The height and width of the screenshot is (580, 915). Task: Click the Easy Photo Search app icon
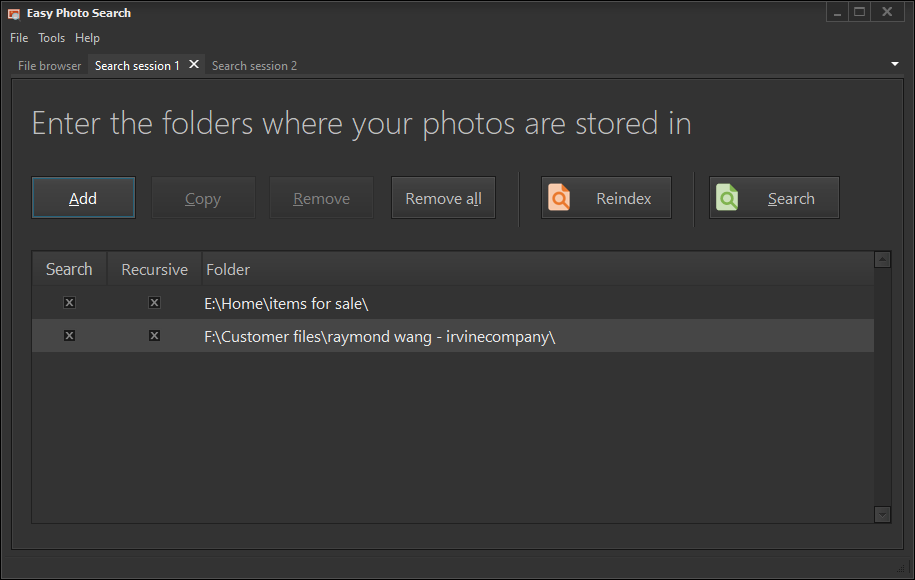click(x=14, y=13)
